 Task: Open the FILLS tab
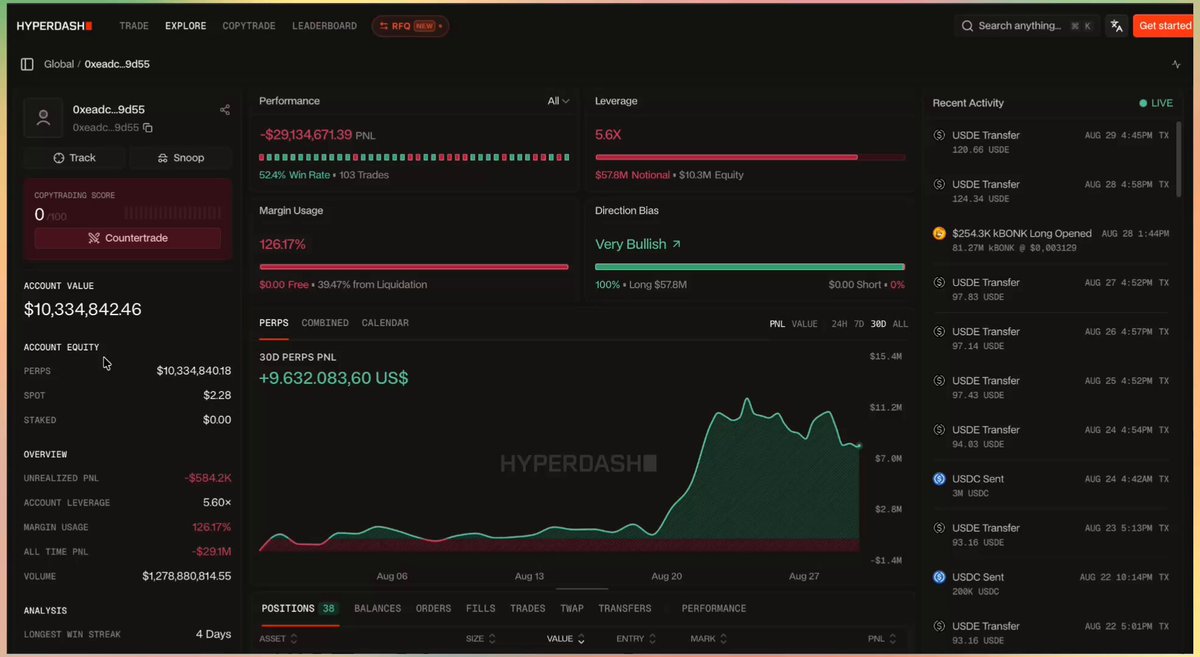[x=480, y=608]
